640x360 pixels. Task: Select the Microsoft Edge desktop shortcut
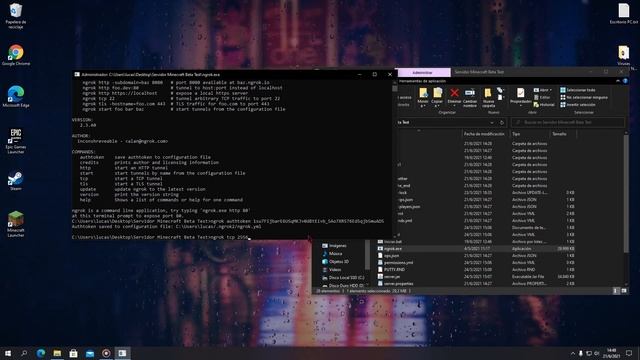[x=16, y=96]
